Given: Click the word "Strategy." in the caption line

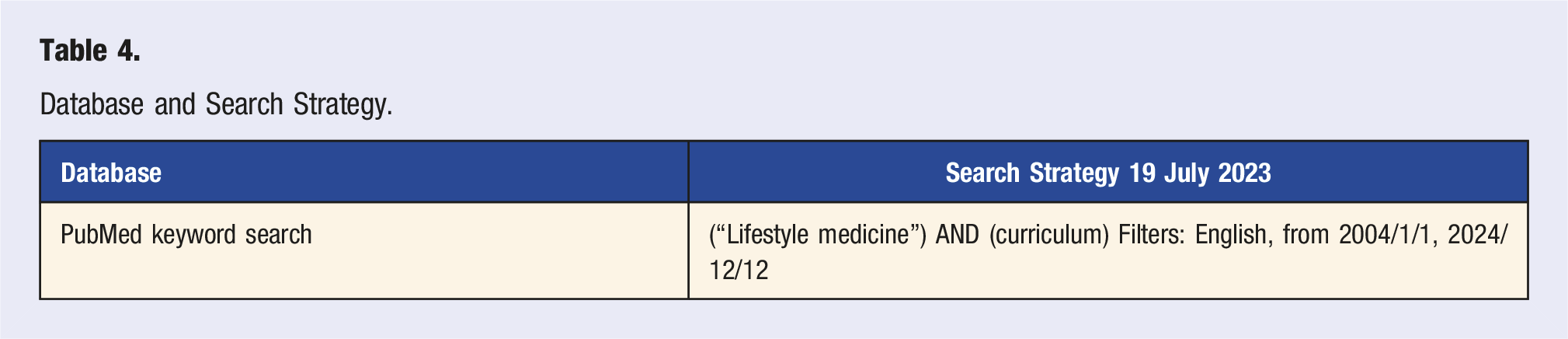Looking at the screenshot, I should click(x=342, y=104).
